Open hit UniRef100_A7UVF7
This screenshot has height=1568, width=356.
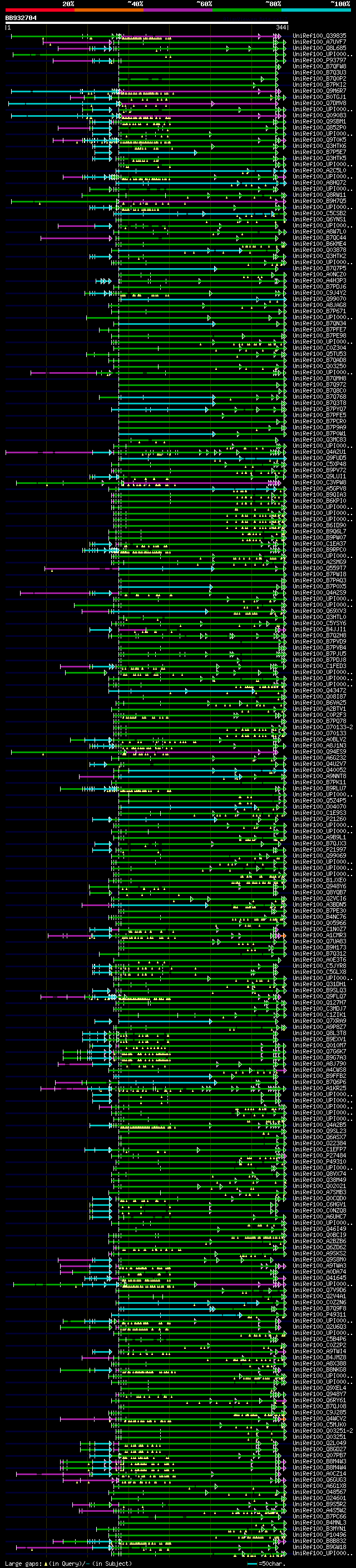pyautogui.click(x=319, y=42)
